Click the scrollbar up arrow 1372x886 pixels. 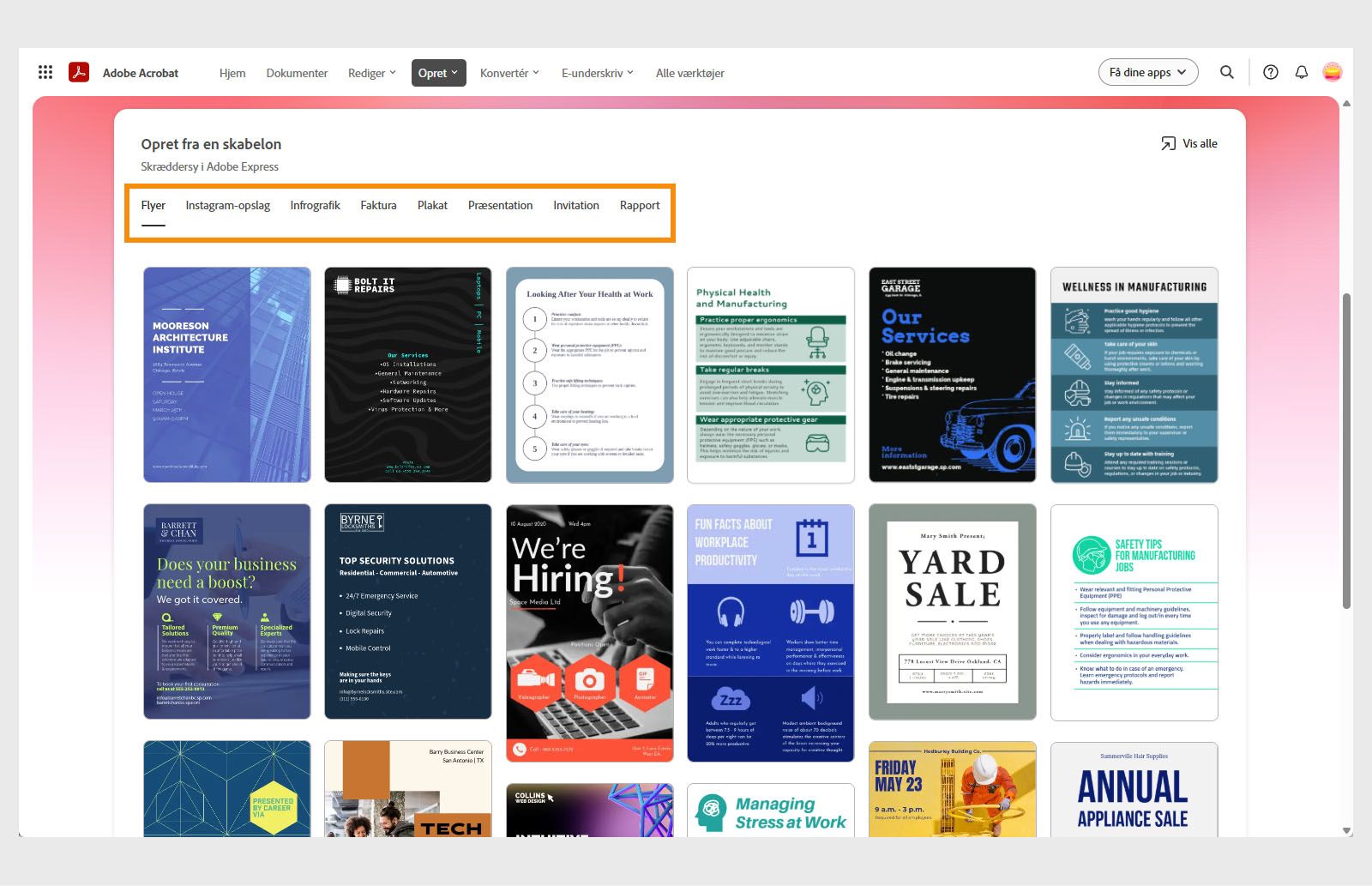pyautogui.click(x=1346, y=103)
